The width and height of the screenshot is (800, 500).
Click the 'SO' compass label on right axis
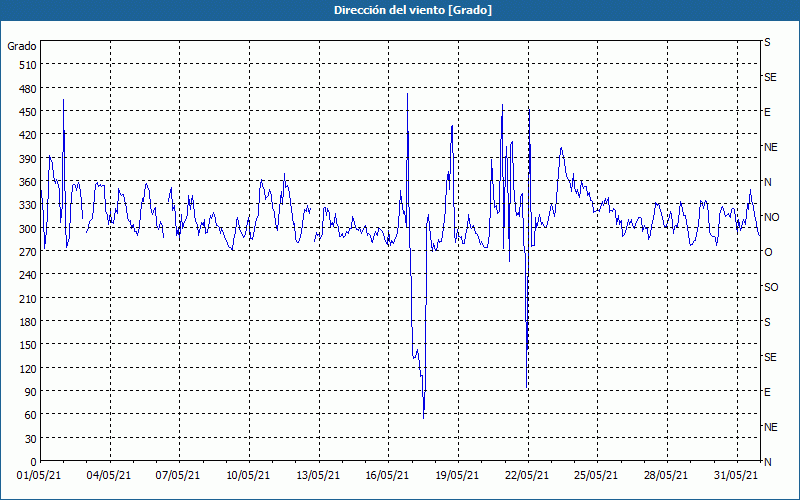771,288
